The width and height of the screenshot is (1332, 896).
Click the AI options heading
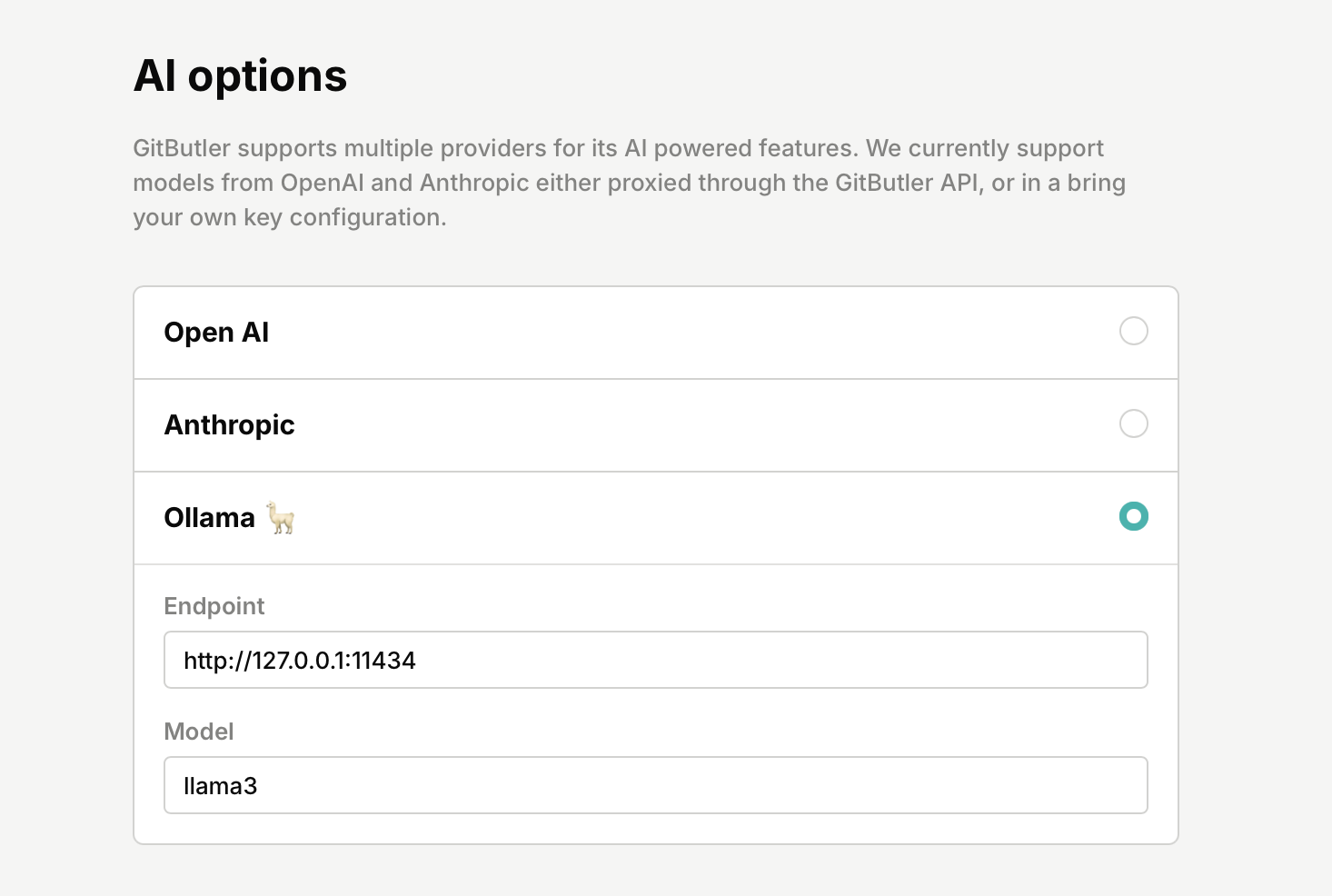241,76
